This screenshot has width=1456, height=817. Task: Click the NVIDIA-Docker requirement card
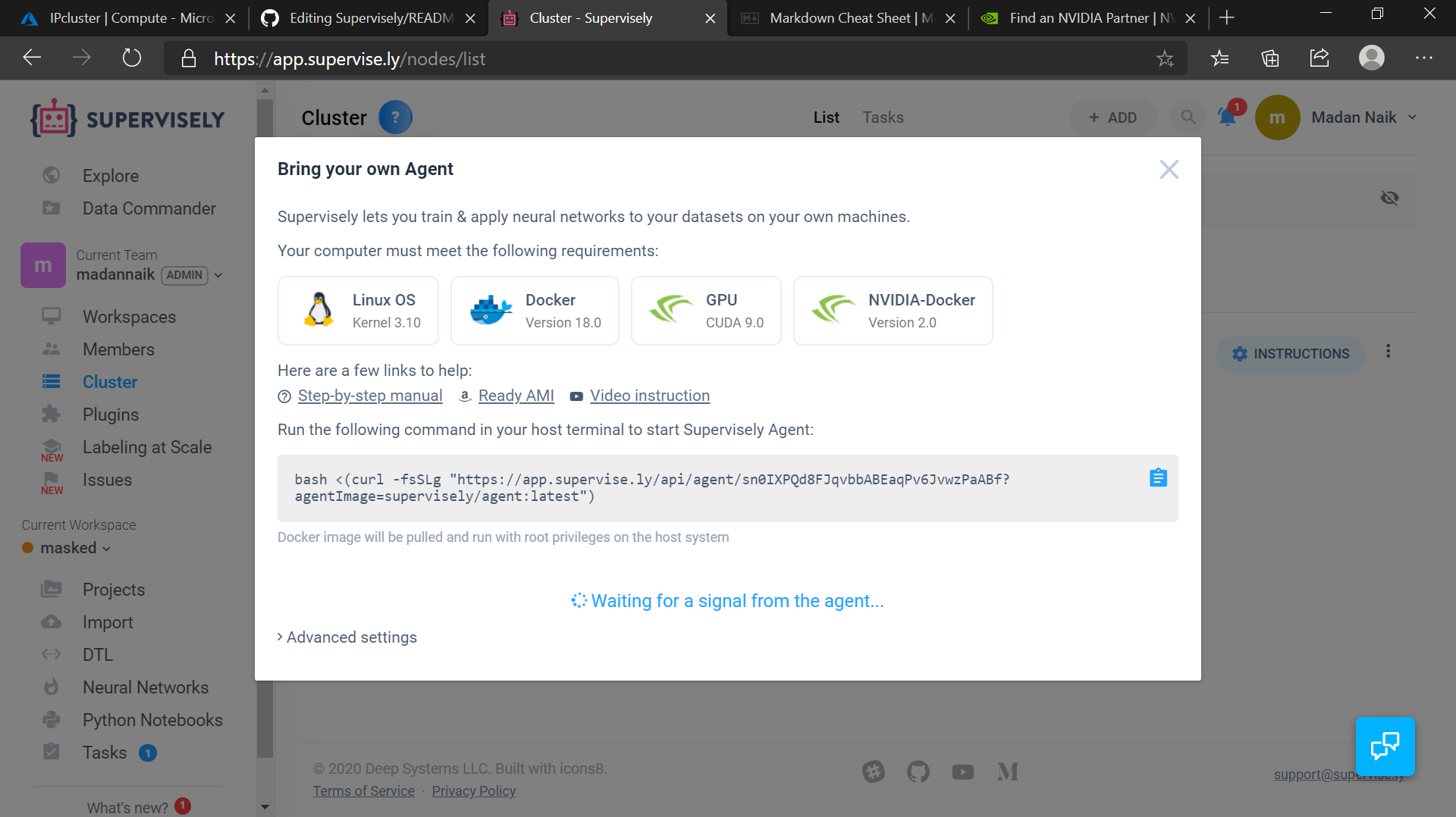893,311
